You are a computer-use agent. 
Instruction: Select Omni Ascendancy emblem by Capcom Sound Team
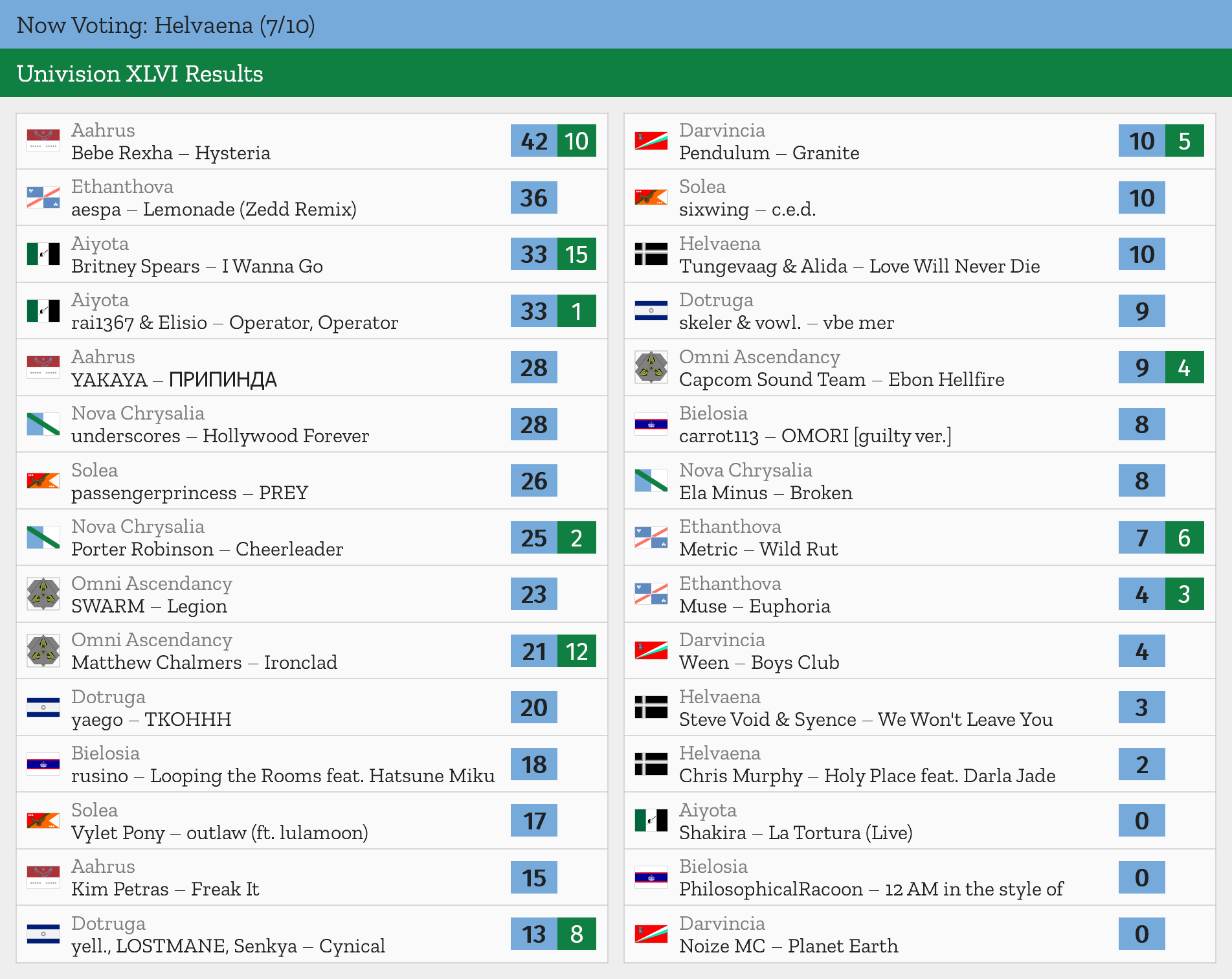pyautogui.click(x=651, y=368)
